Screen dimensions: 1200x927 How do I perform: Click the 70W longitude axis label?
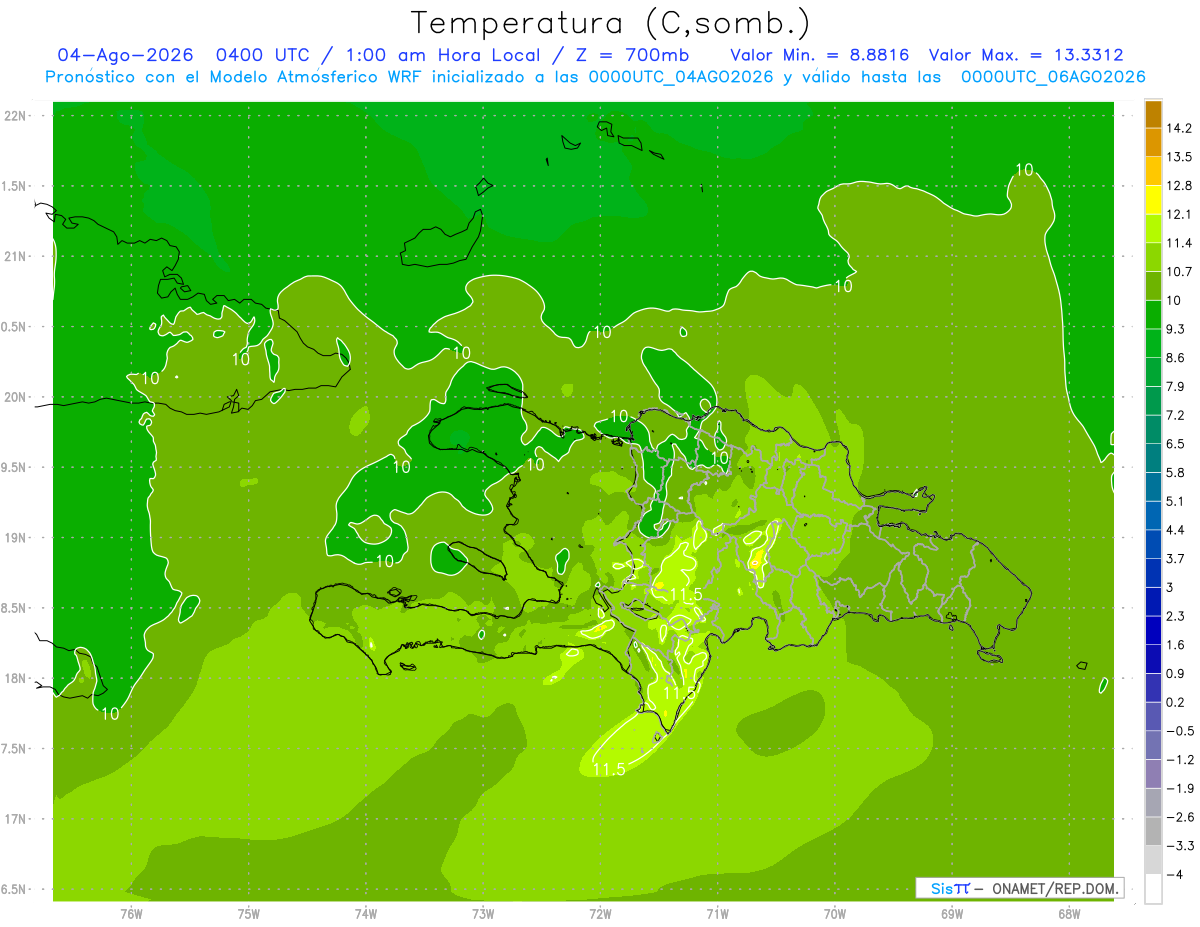(835, 913)
